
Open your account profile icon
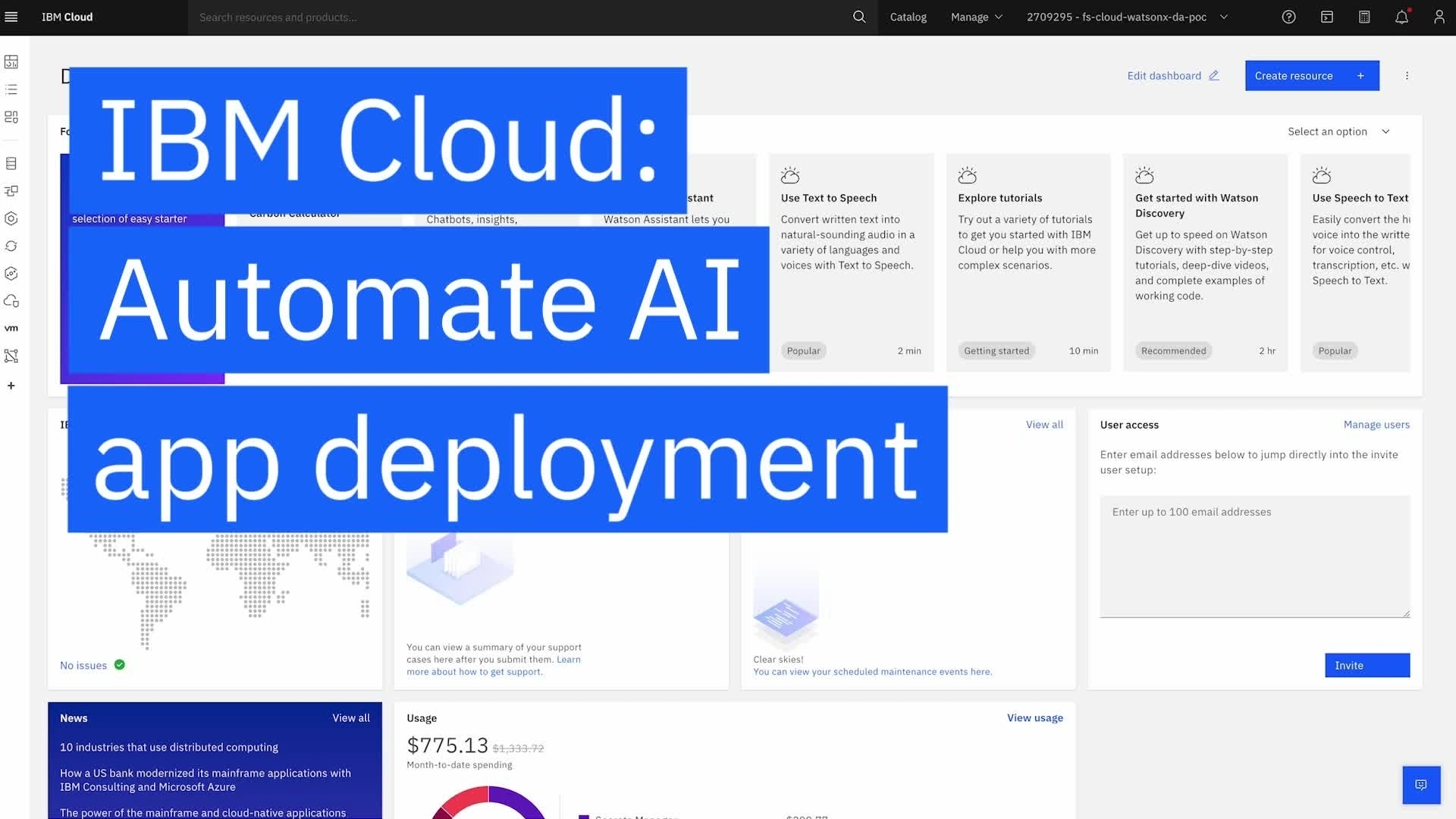pos(1439,17)
